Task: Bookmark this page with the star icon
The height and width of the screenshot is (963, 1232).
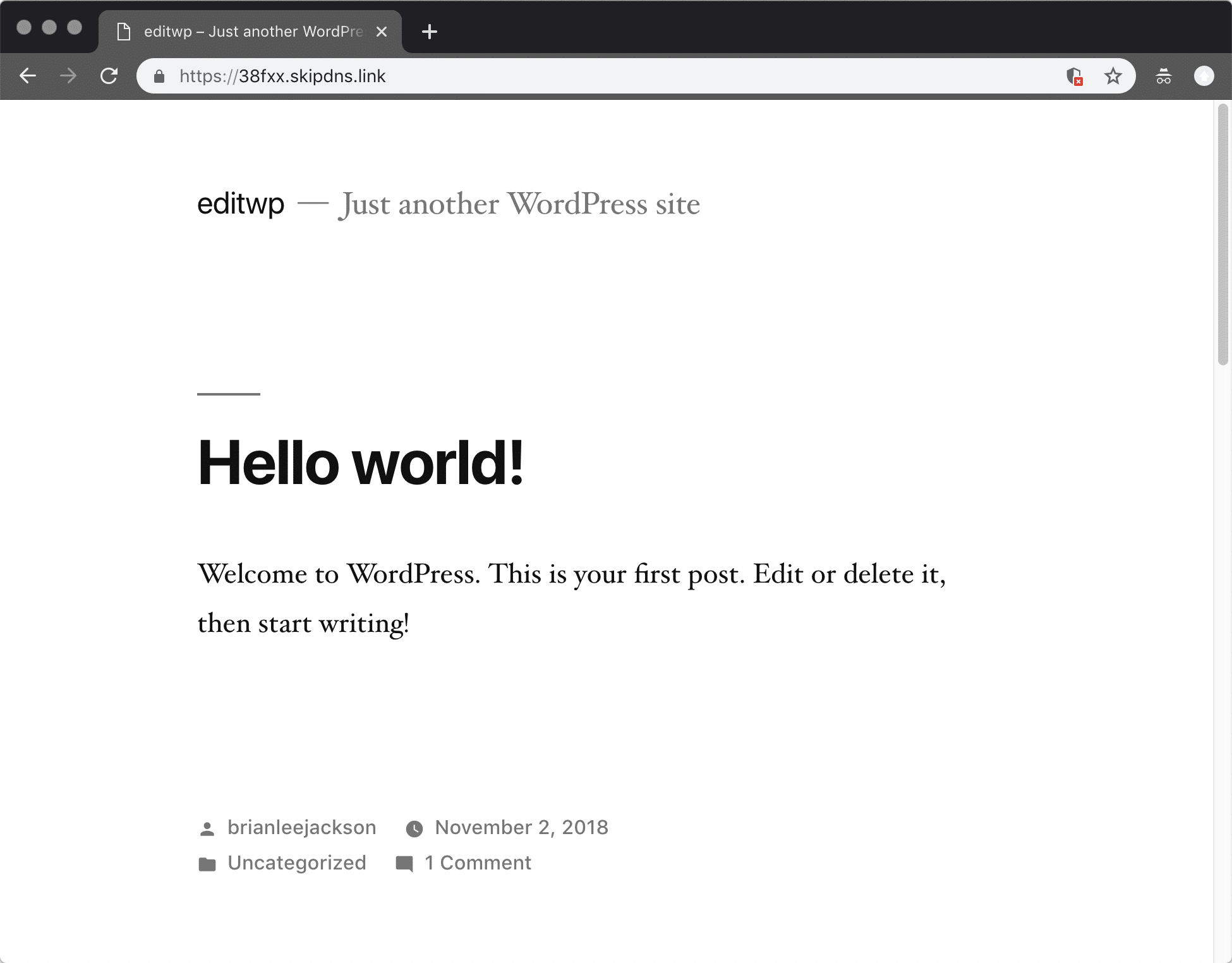Action: click(x=1113, y=76)
